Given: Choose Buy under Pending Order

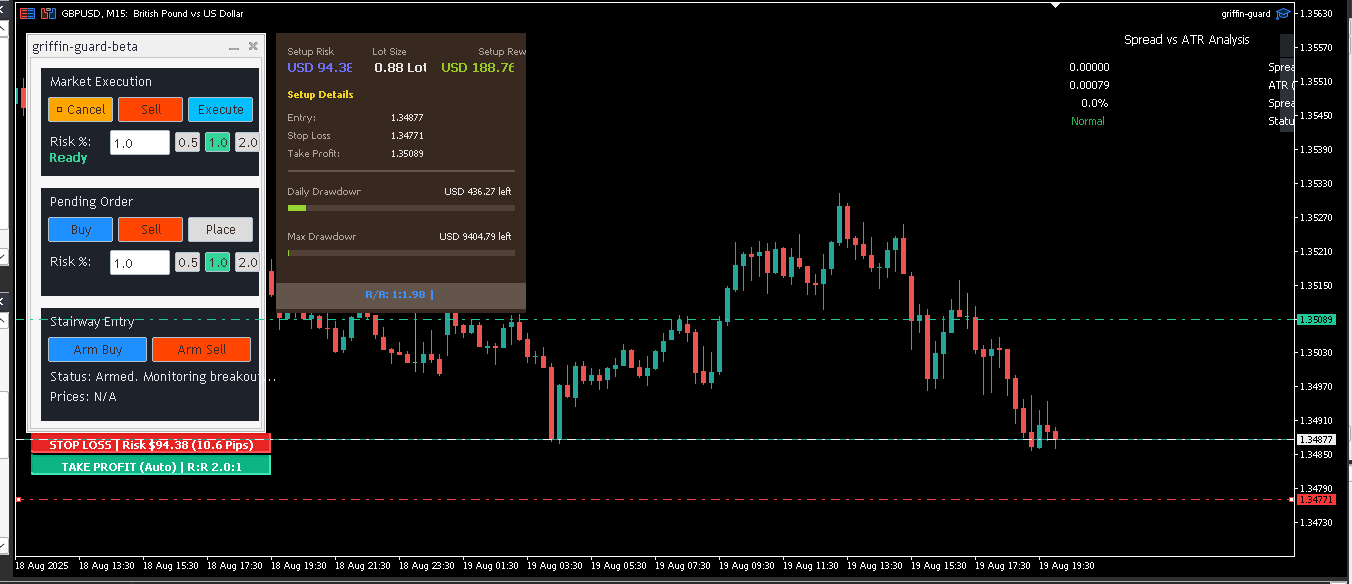Looking at the screenshot, I should (x=80, y=230).
